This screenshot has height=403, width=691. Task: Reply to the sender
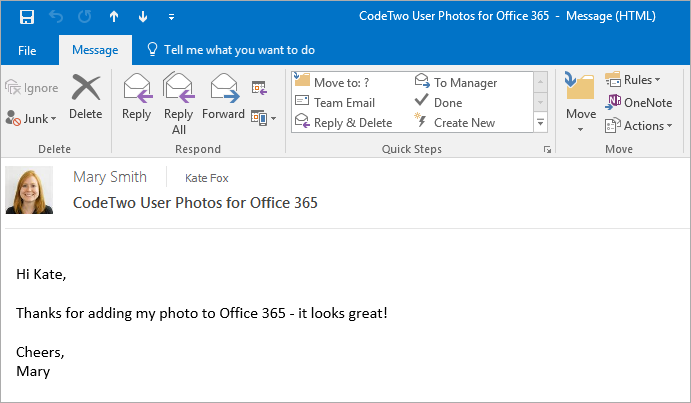(x=137, y=97)
